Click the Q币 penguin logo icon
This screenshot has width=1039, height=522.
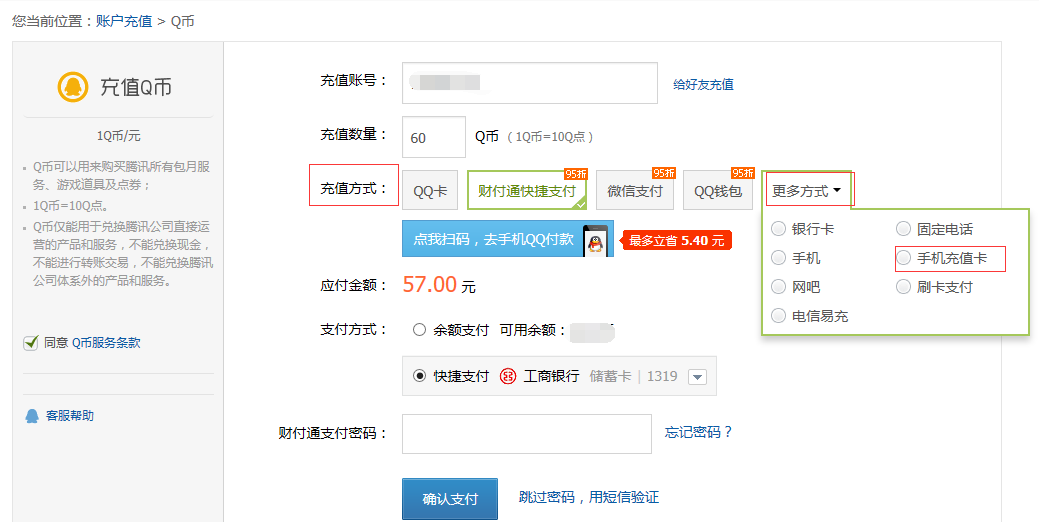73,87
